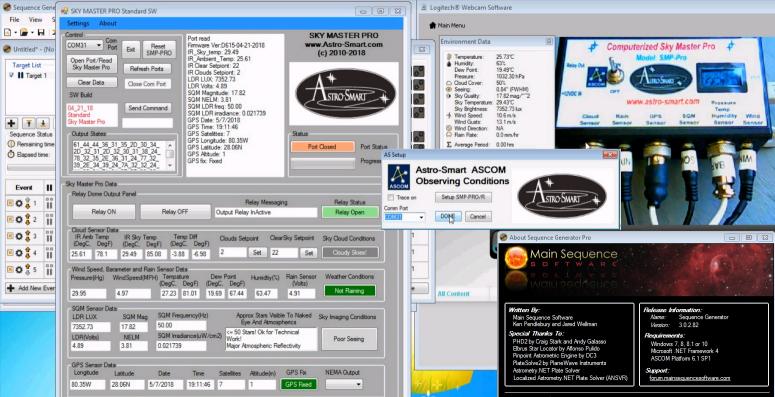Click the Relay OFF button
Screen dimensions: 775x397
pyautogui.click(x=175, y=212)
